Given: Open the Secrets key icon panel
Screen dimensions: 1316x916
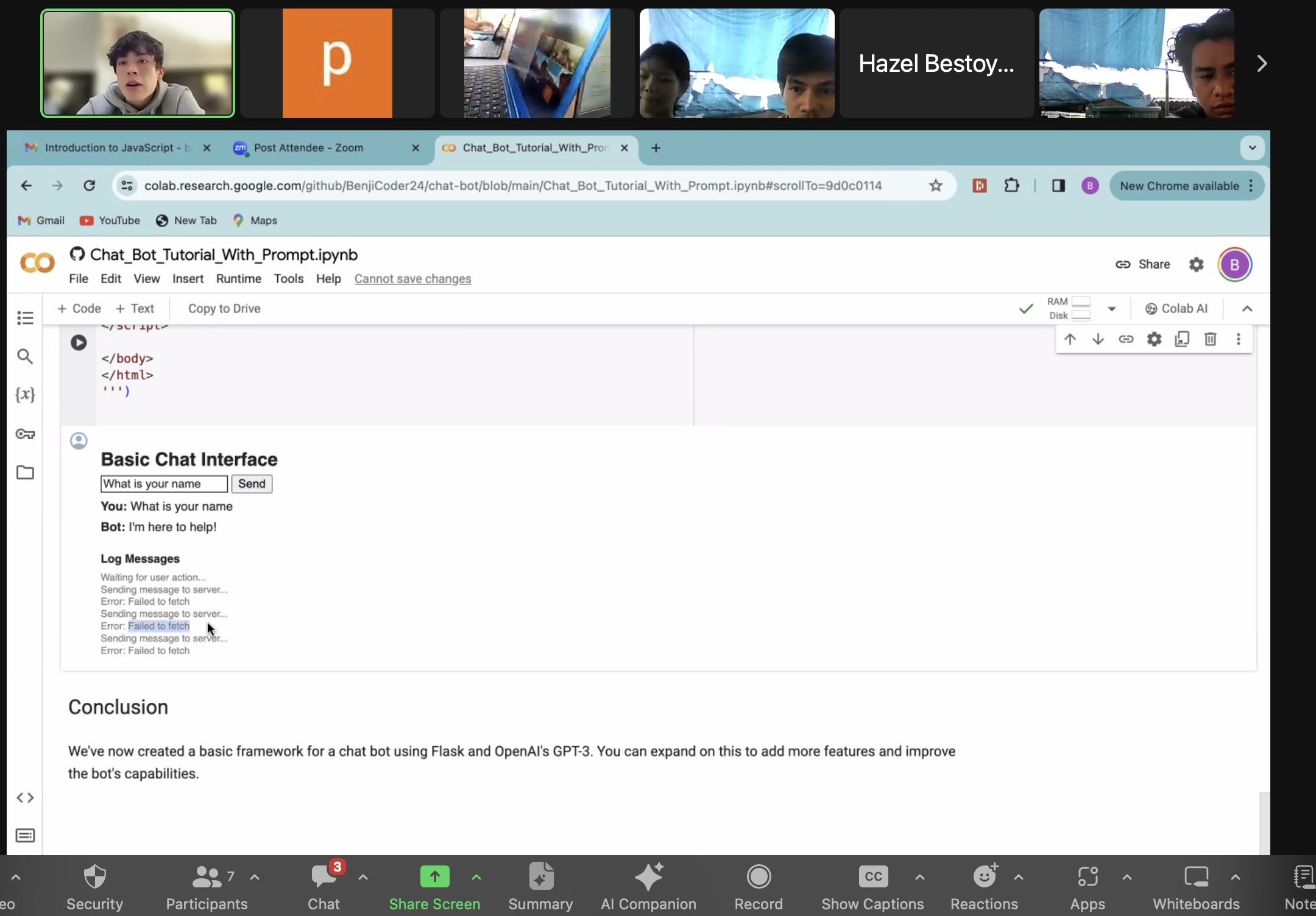Looking at the screenshot, I should tap(25, 434).
